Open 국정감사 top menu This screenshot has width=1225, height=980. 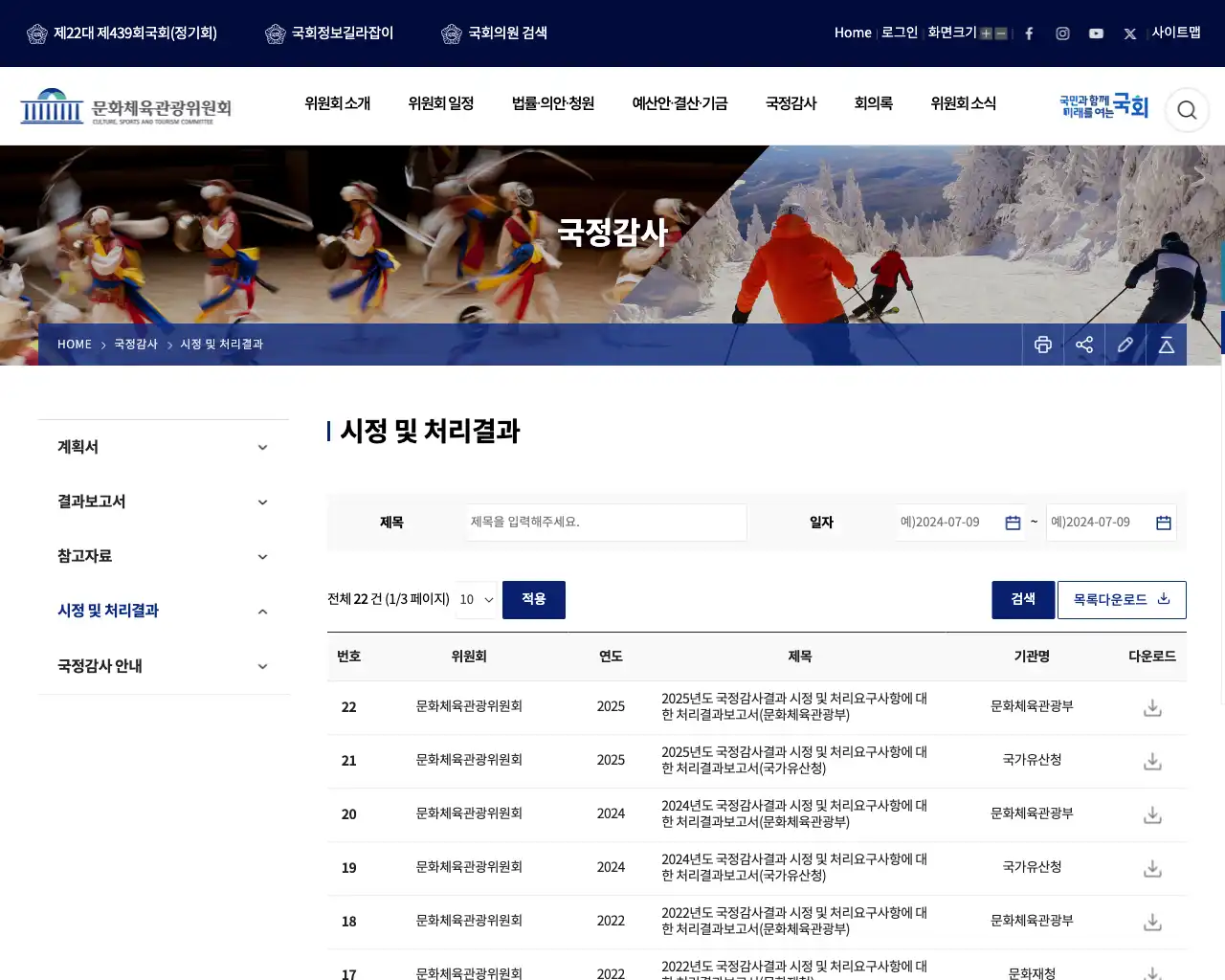pyautogui.click(x=791, y=103)
